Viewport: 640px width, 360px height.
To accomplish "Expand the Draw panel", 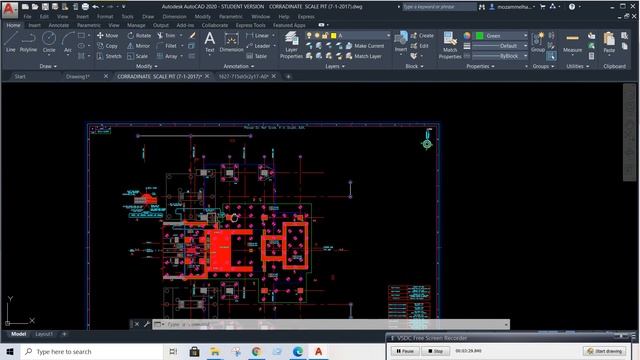I will coord(48,66).
